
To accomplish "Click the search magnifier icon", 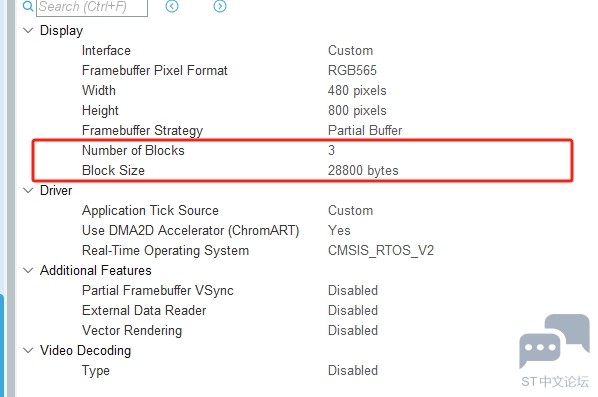I will 27,6.
